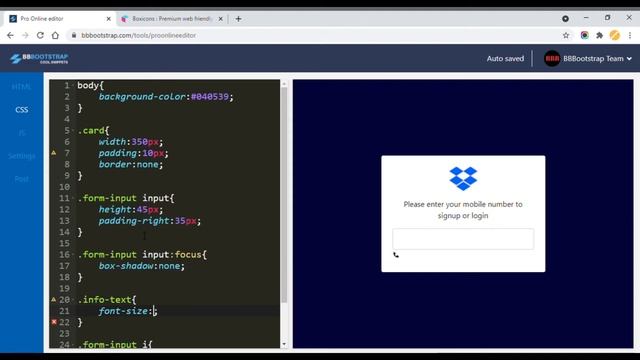Click the BBBootstrap logo
The image size is (640, 360).
pos(39,58)
